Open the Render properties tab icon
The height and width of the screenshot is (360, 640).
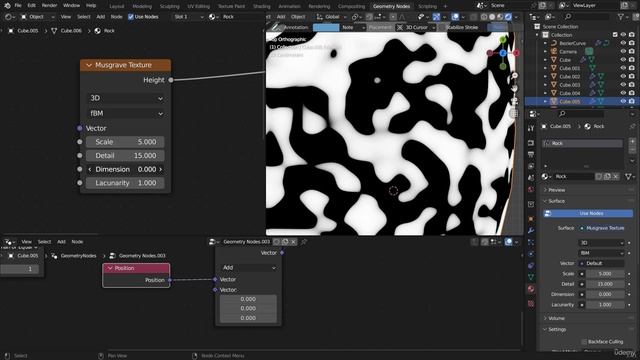tap(531, 143)
